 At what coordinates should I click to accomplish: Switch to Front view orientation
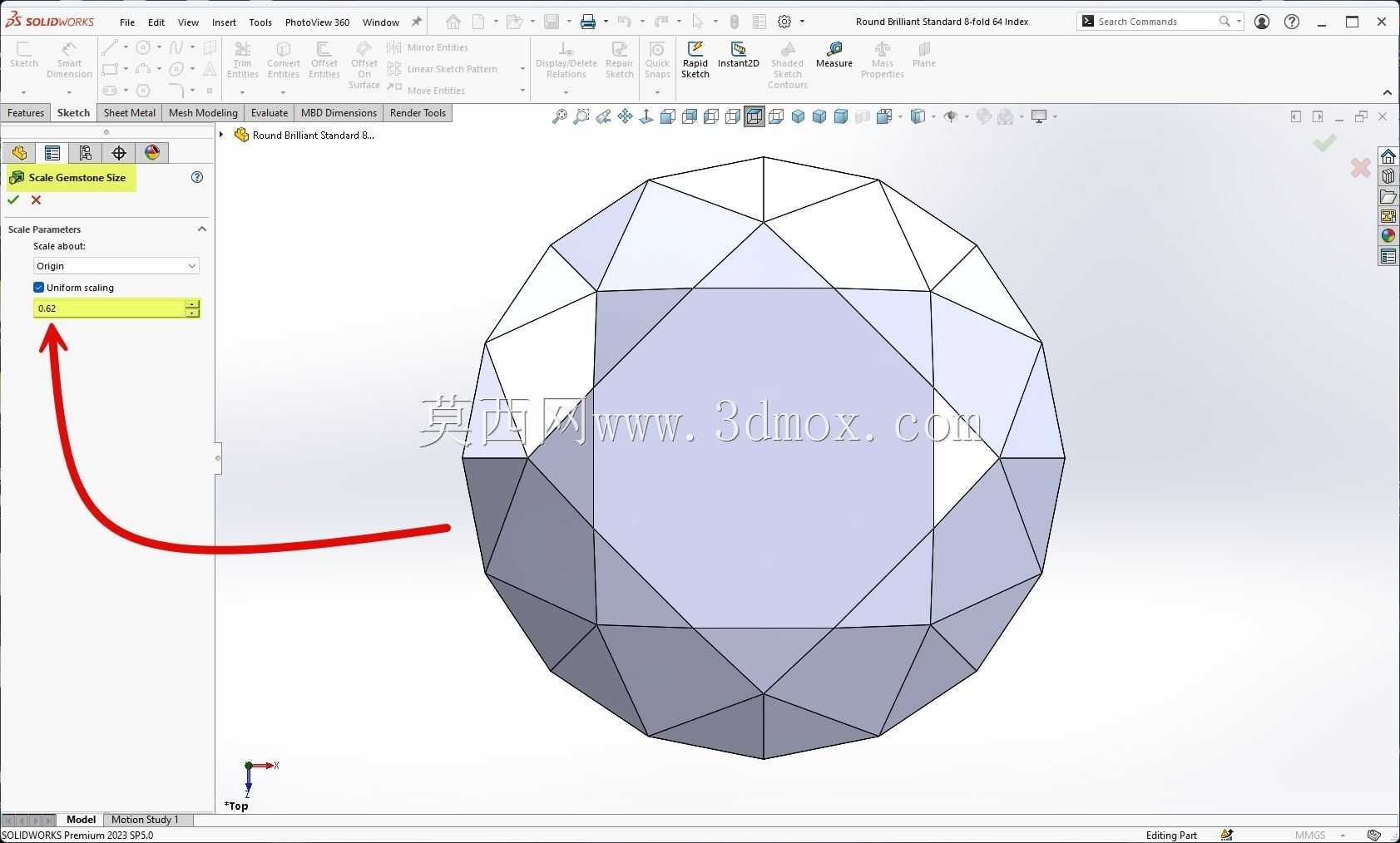pyautogui.click(x=668, y=116)
